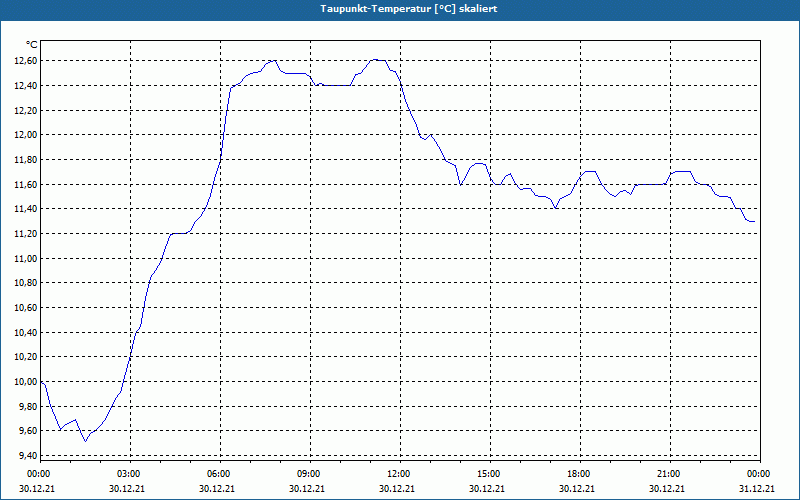Select the 9,60 y-axis label

(29, 431)
